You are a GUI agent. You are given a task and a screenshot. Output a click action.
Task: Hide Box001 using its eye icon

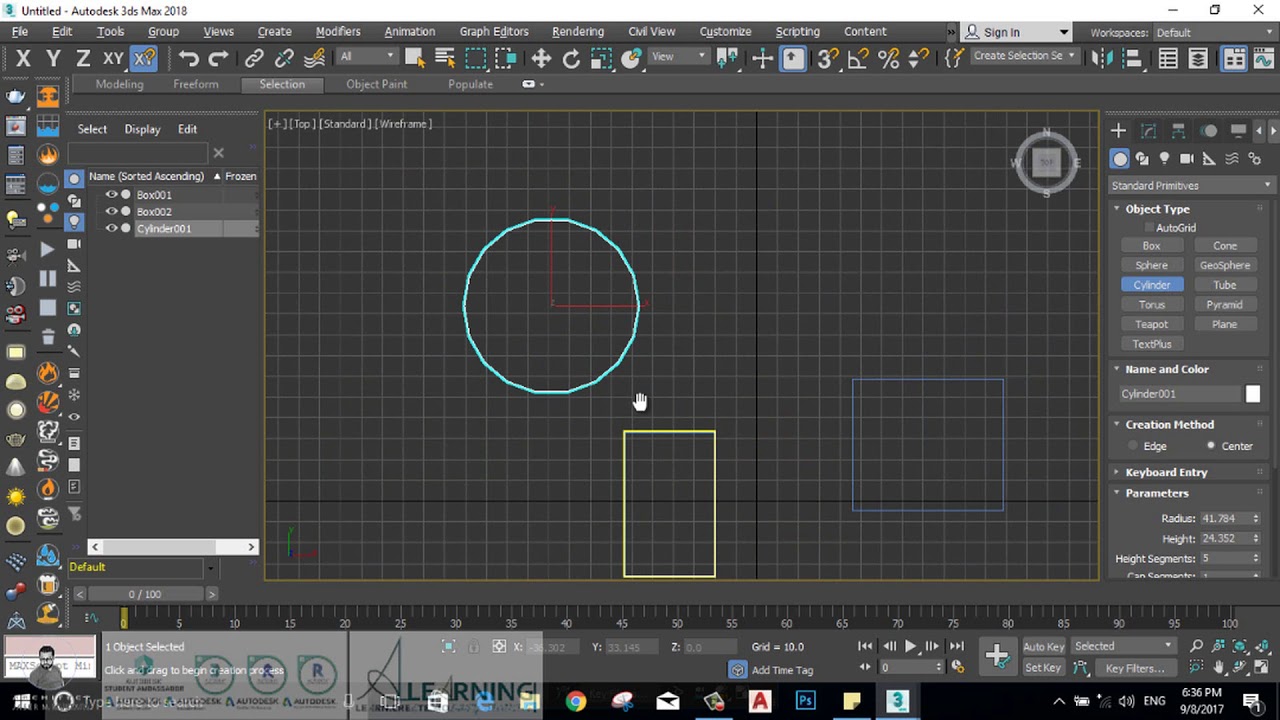111,195
